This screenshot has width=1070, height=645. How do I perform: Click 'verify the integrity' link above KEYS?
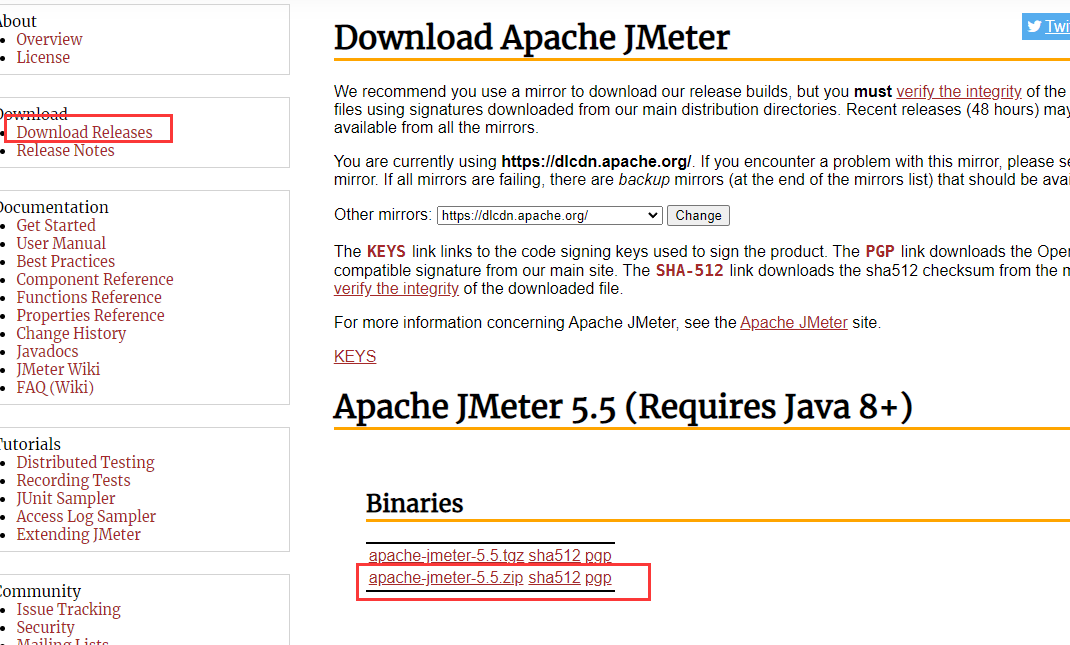coord(396,289)
